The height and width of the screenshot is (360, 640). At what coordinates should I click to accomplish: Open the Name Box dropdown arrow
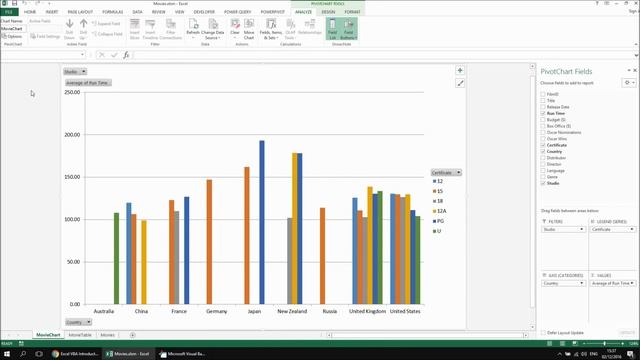pos(82,55)
